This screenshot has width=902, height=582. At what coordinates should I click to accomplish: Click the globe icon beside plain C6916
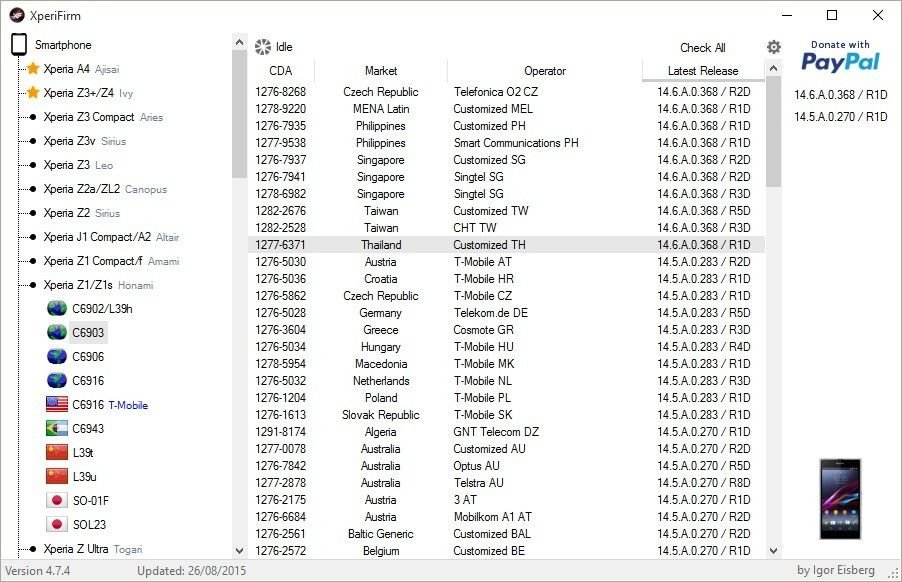pos(56,381)
